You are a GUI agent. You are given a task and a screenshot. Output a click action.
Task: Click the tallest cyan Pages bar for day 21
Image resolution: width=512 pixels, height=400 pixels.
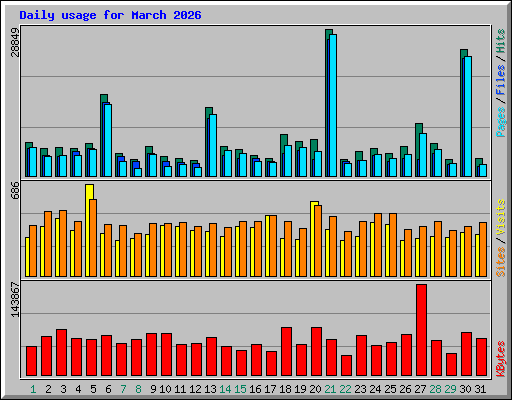coord(333,105)
